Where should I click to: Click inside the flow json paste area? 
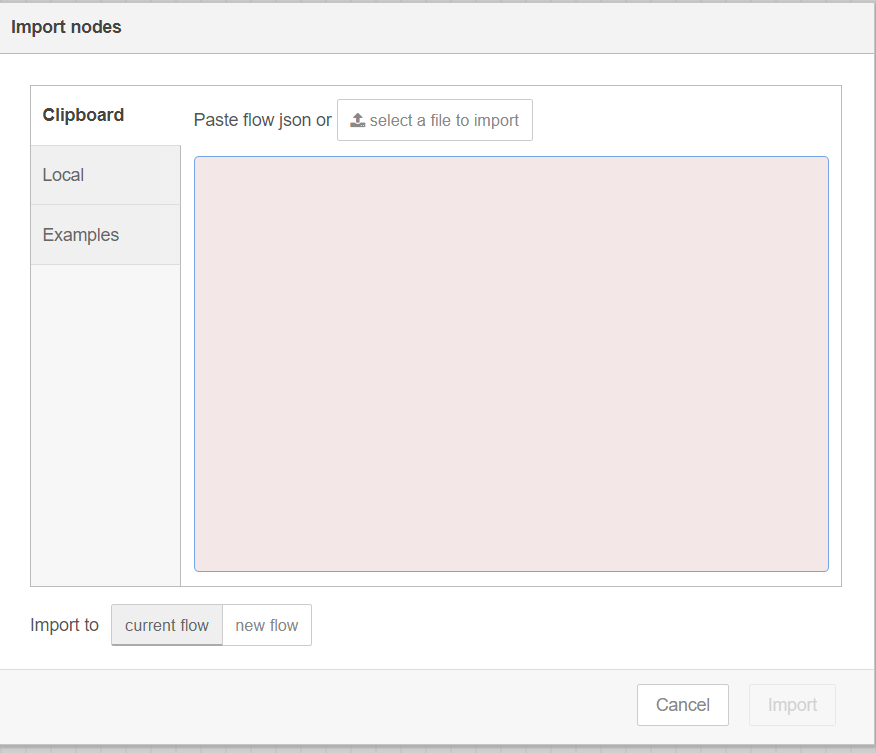[x=511, y=362]
